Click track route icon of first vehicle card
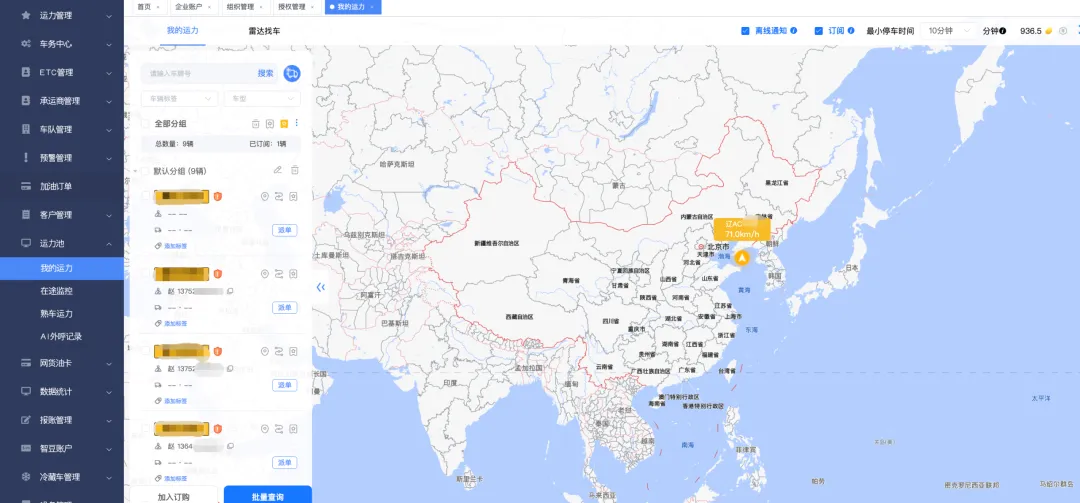Viewport: 1080px width, 503px height. point(279,197)
